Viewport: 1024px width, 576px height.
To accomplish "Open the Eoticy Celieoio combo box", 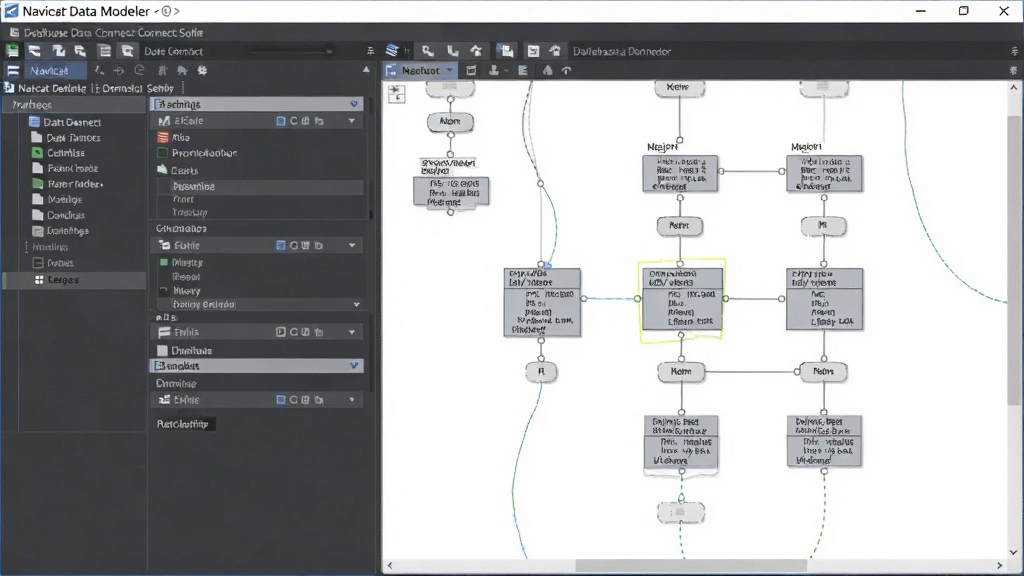I will click(263, 304).
